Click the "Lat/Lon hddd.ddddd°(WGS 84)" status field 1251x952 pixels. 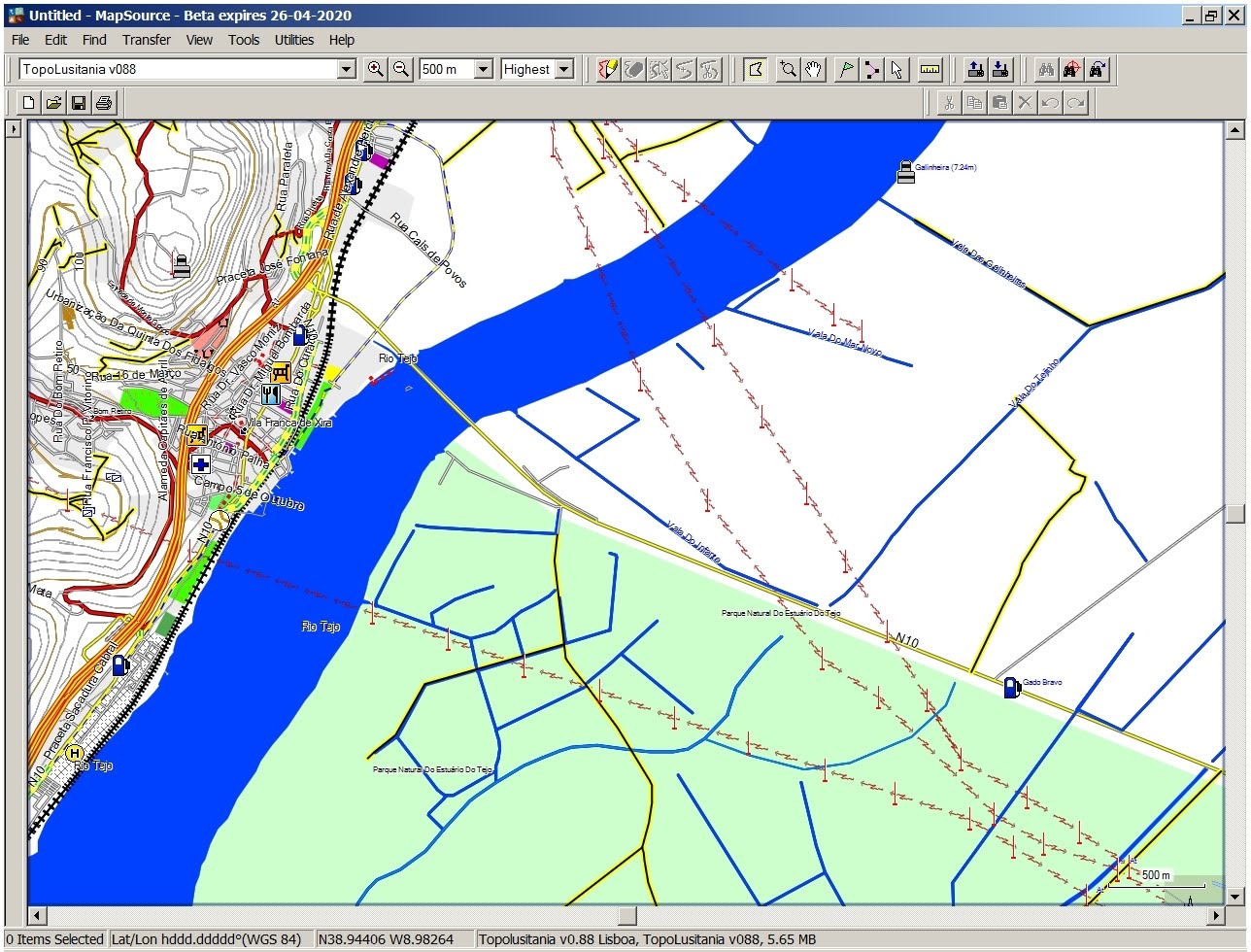click(x=207, y=939)
